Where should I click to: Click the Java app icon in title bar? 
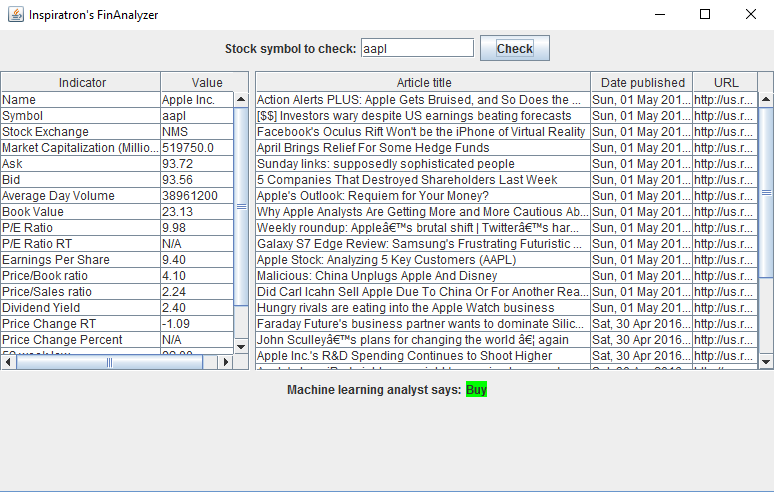(16, 14)
